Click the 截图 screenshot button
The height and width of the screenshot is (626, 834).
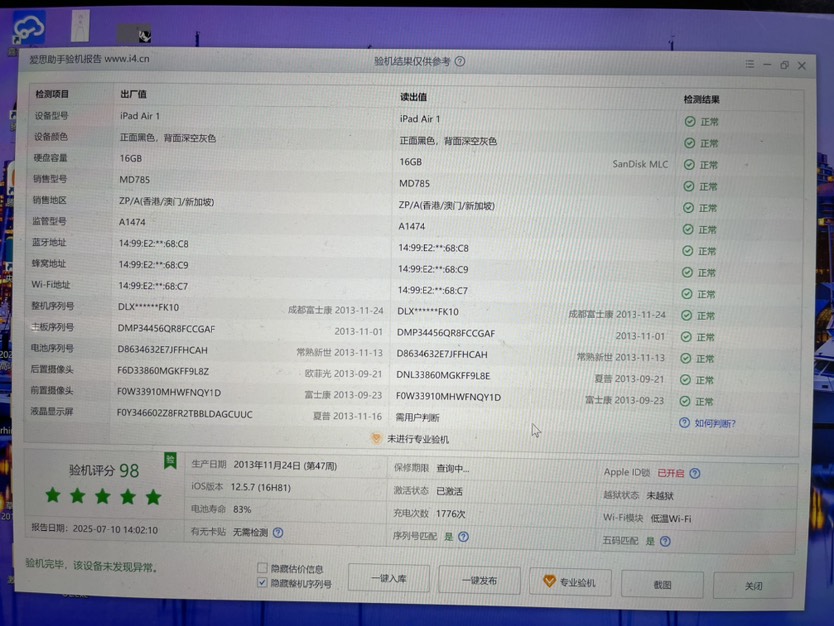(x=662, y=585)
